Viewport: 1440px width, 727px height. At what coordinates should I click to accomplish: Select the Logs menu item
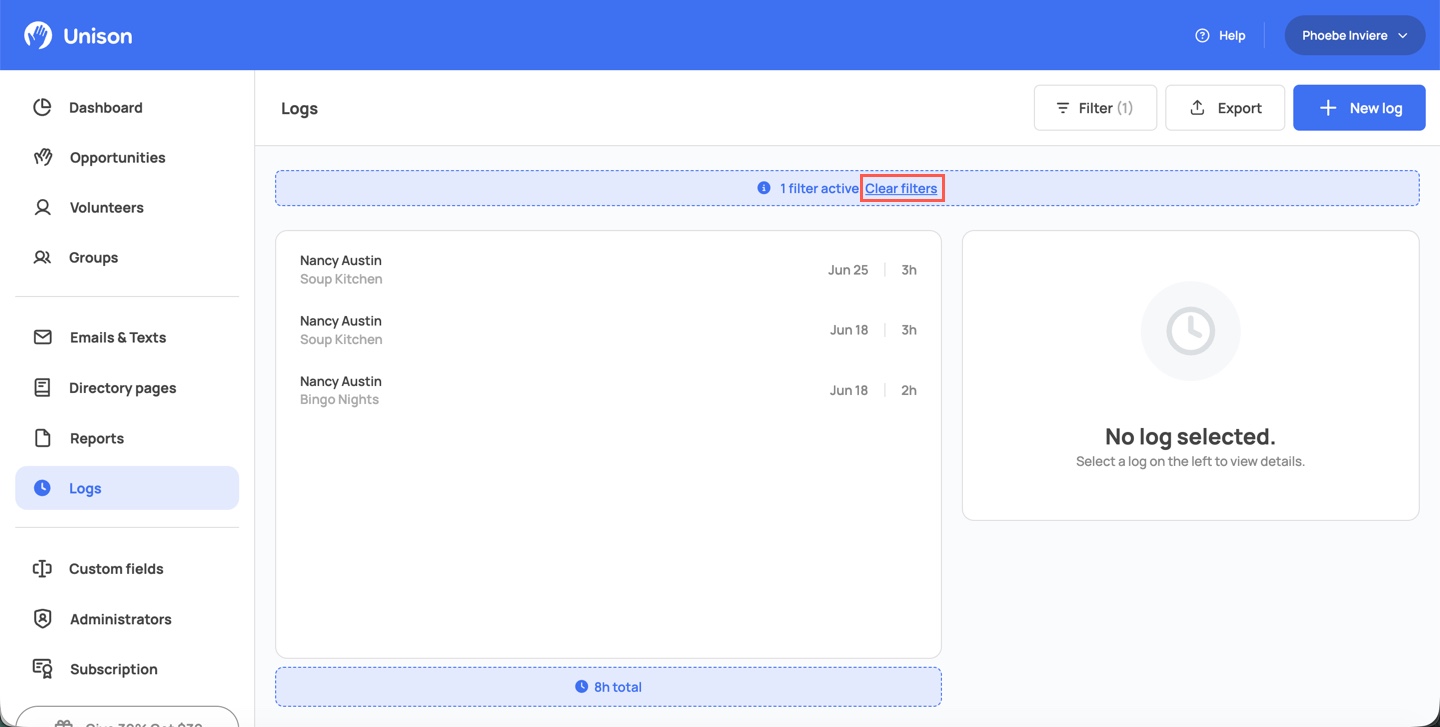tap(127, 488)
